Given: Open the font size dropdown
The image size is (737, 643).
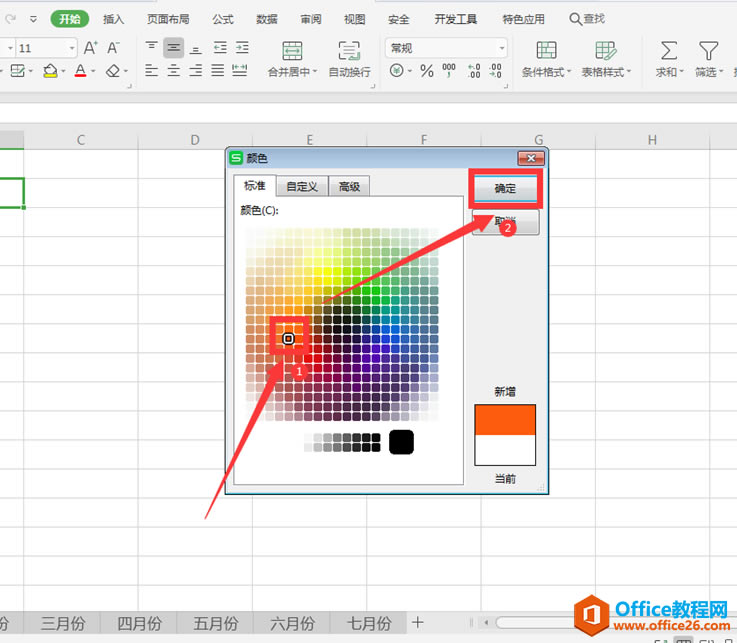Looking at the screenshot, I should pos(72,48).
